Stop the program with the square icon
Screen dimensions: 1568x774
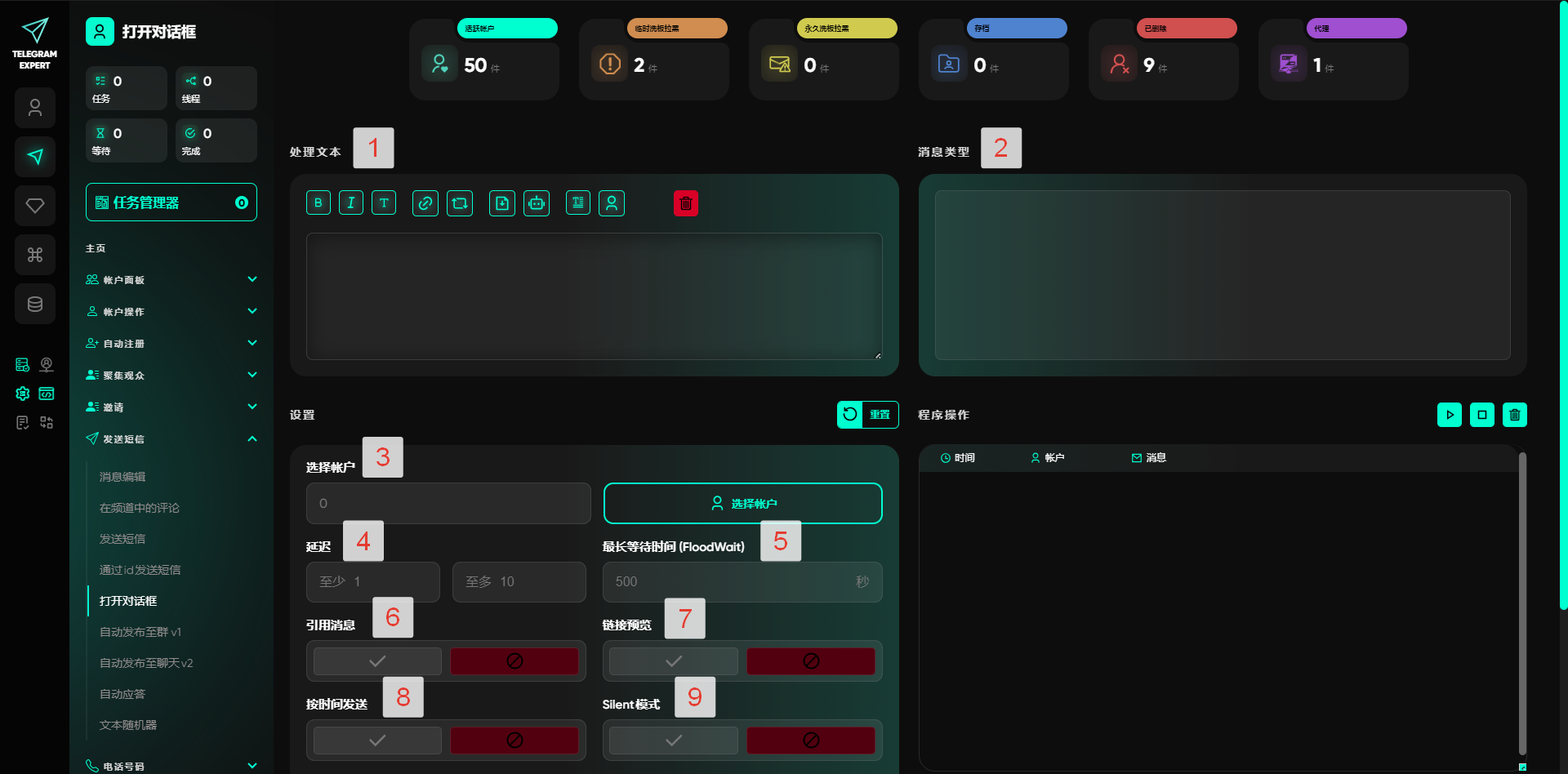point(1482,415)
